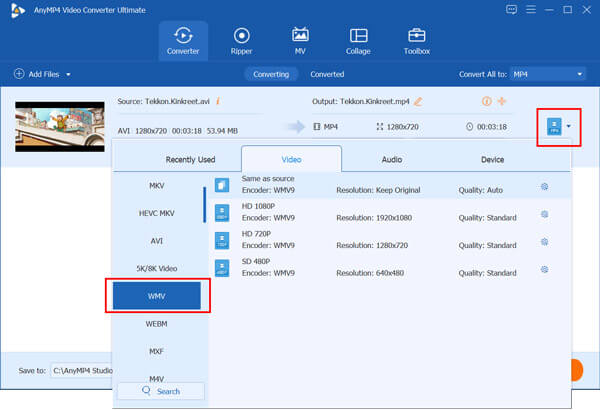Viewport: 600px width, 410px height.
Task: Click the Add Files plus icon
Action: pyautogui.click(x=19, y=74)
